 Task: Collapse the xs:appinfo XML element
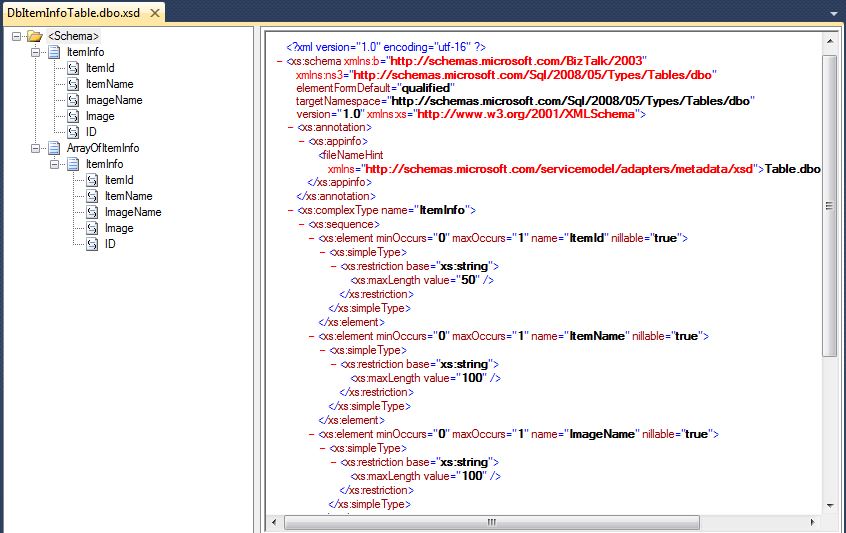(302, 141)
